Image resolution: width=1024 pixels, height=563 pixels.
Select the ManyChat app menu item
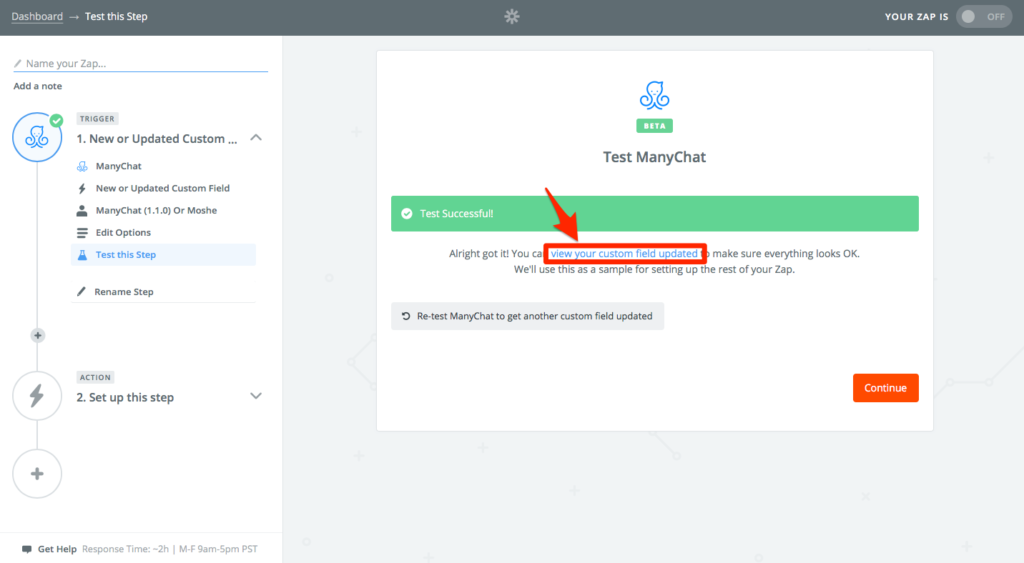click(118, 166)
